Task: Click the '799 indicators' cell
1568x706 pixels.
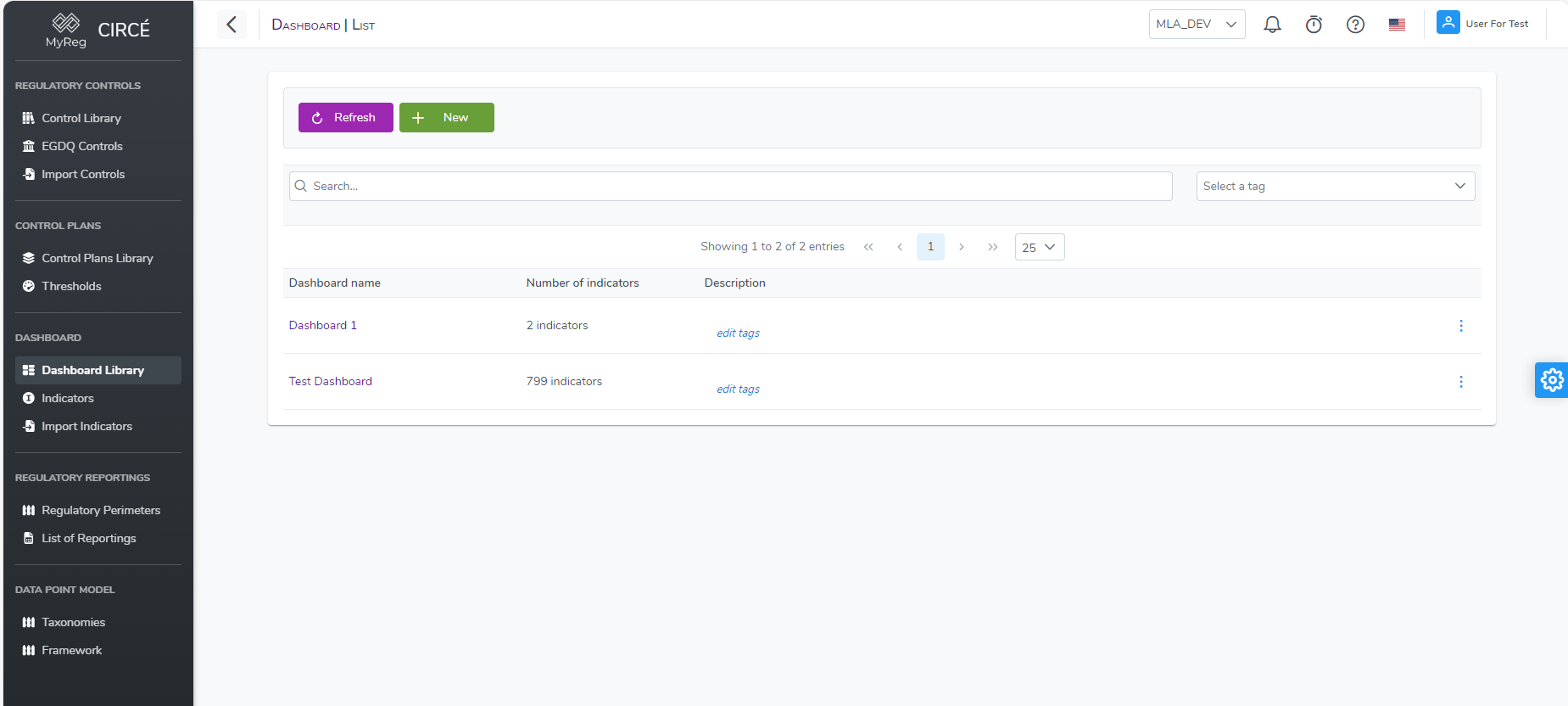Action: coord(564,381)
